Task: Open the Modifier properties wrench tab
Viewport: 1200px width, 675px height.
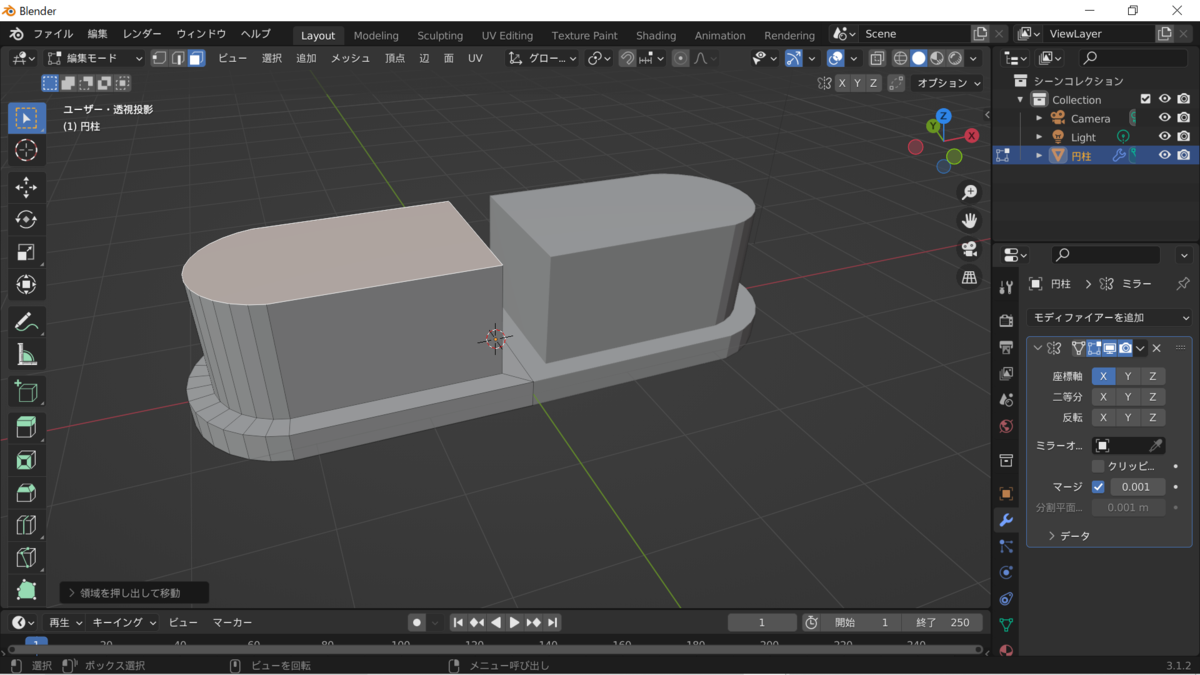Action: tap(1006, 520)
